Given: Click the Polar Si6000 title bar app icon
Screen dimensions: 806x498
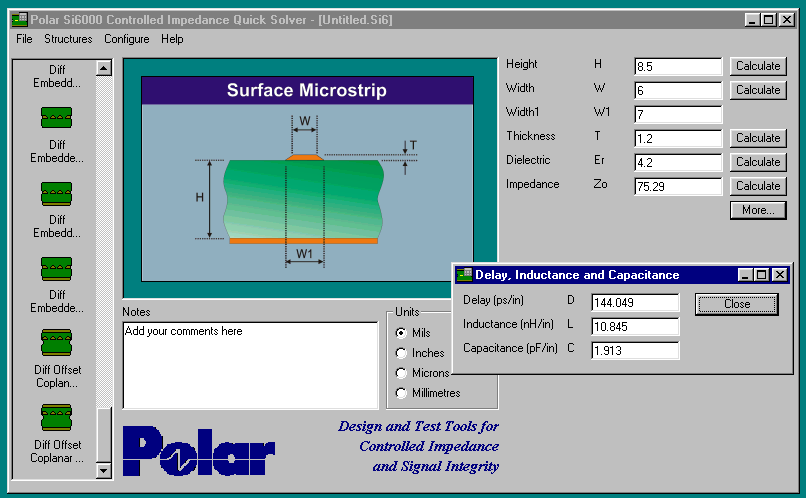Looking at the screenshot, I should (x=20, y=20).
